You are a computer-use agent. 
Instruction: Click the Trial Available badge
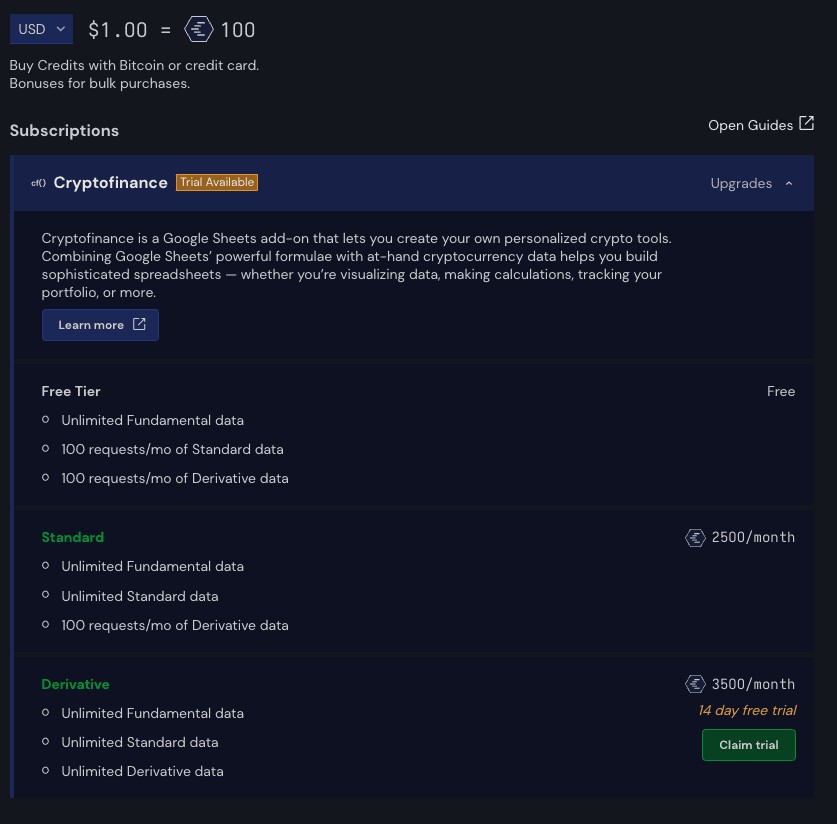coord(217,182)
